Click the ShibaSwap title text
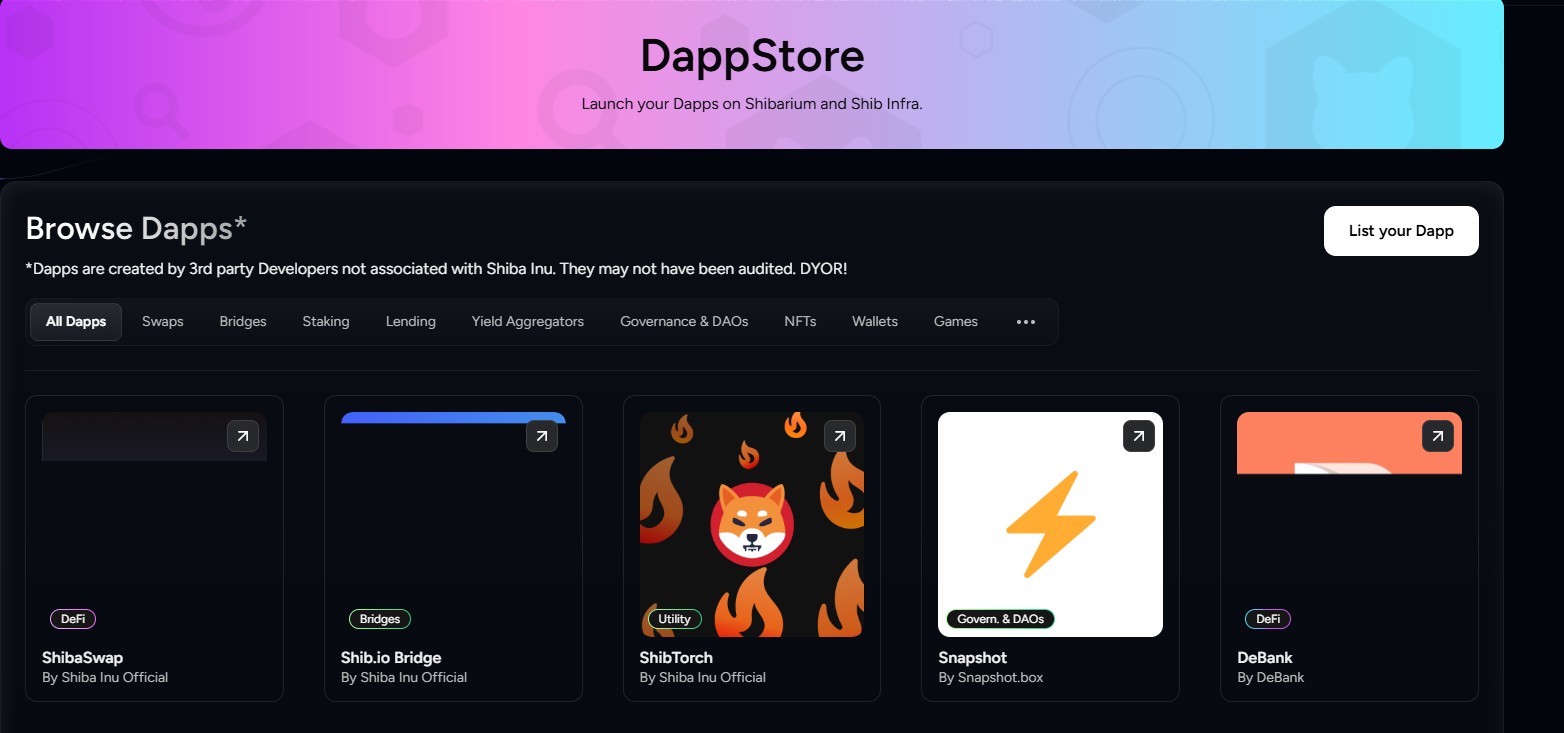The height and width of the screenshot is (733, 1564). point(83,658)
